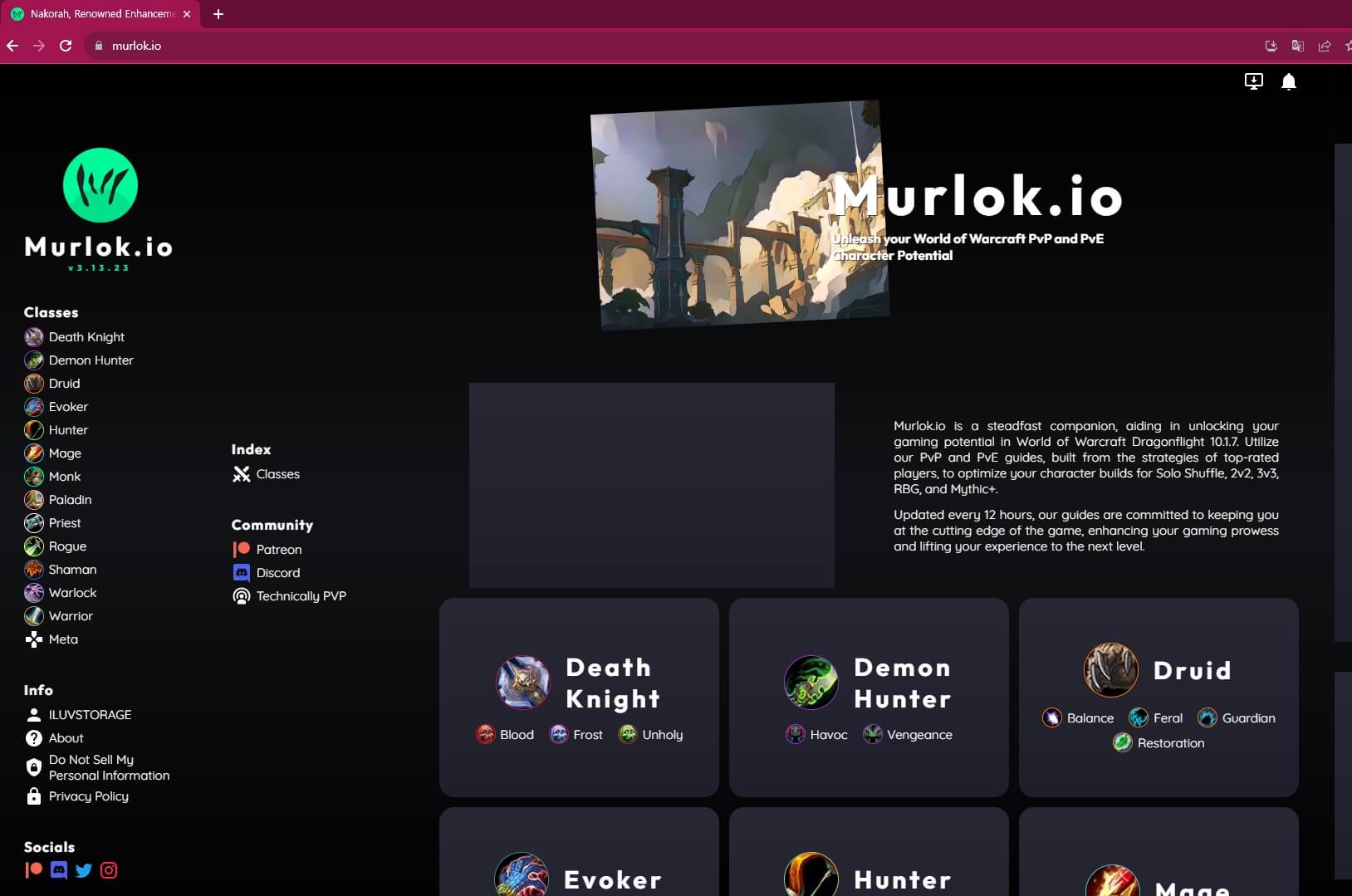Click the Instagram icon under Socials
This screenshot has height=896, width=1352.
pyautogui.click(x=109, y=870)
